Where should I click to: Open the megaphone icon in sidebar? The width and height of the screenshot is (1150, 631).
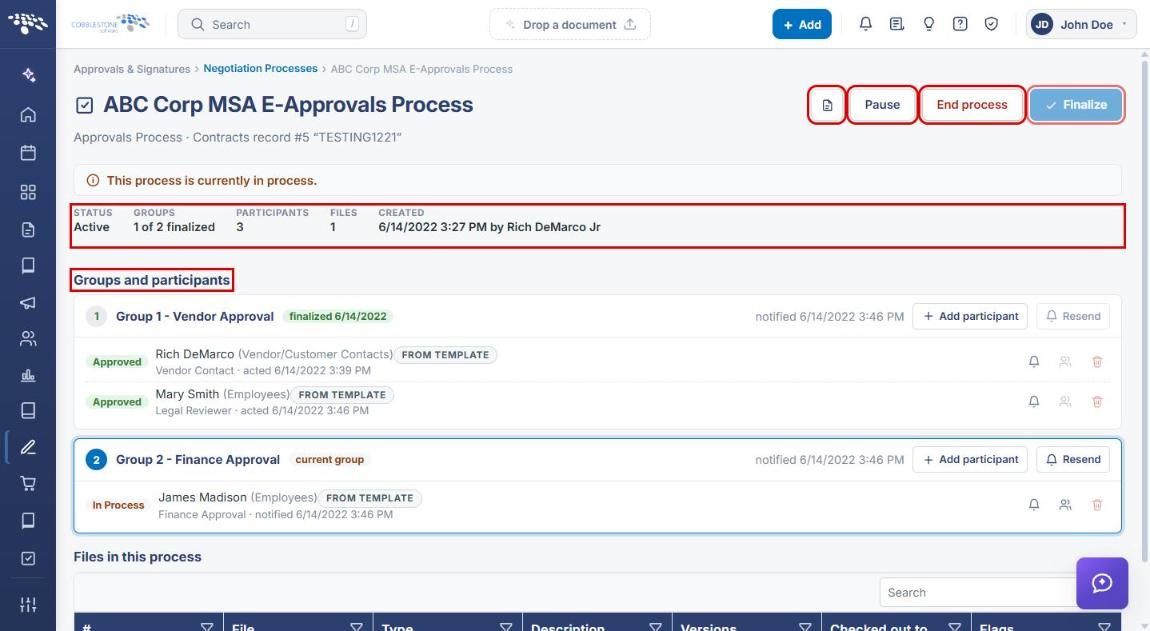(28, 302)
